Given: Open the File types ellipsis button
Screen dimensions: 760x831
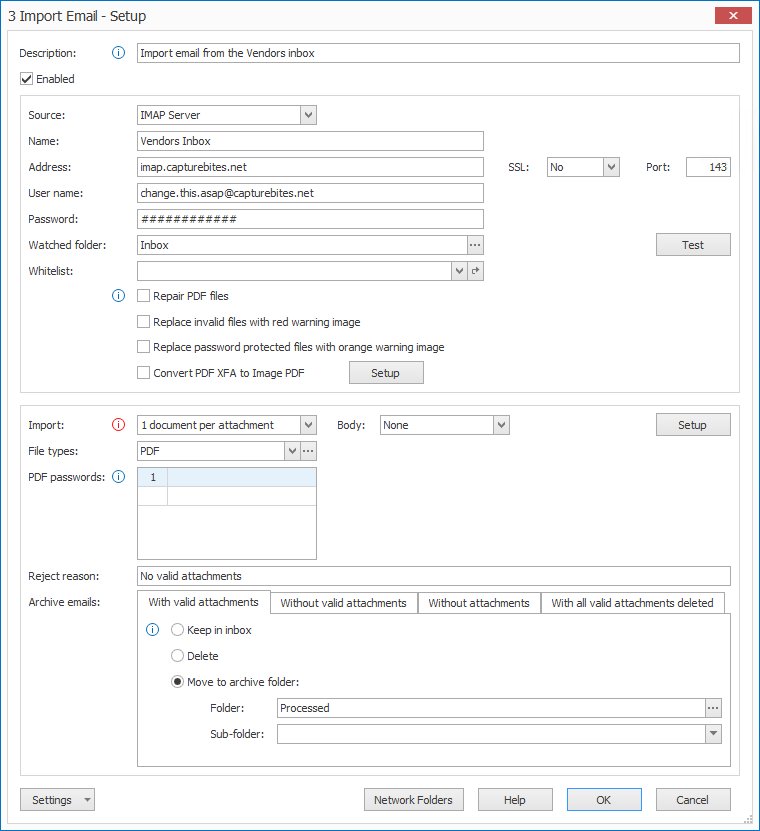Looking at the screenshot, I should pos(308,451).
